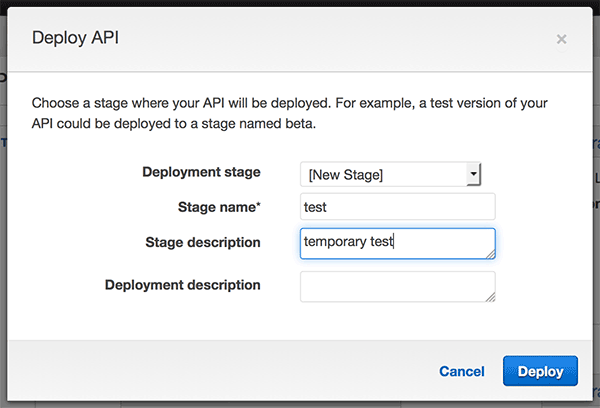Image resolution: width=600 pixels, height=408 pixels.
Task: Close the Deploy API dialog
Action: (561, 39)
